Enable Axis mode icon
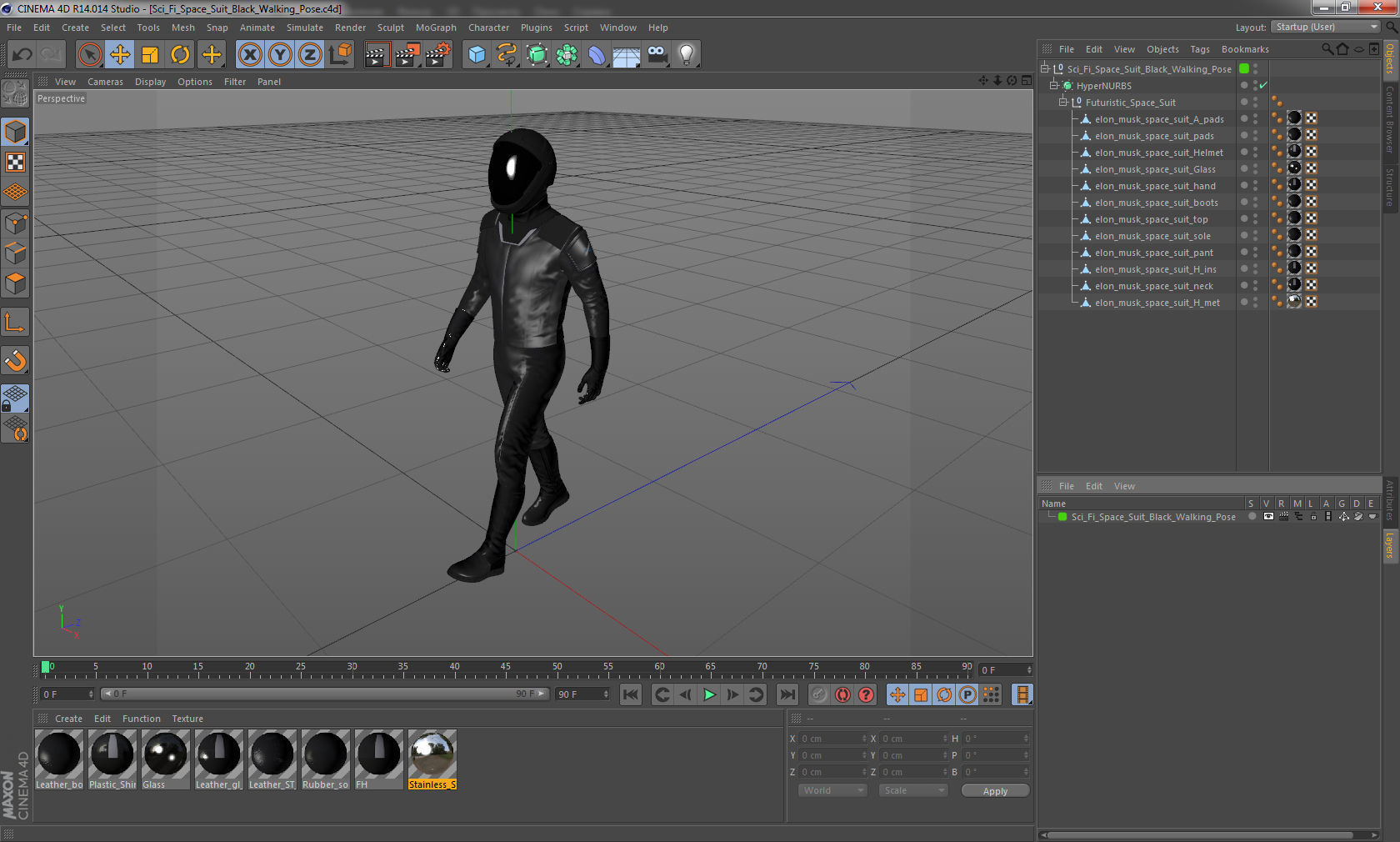This screenshot has width=1400, height=842. coord(16,322)
